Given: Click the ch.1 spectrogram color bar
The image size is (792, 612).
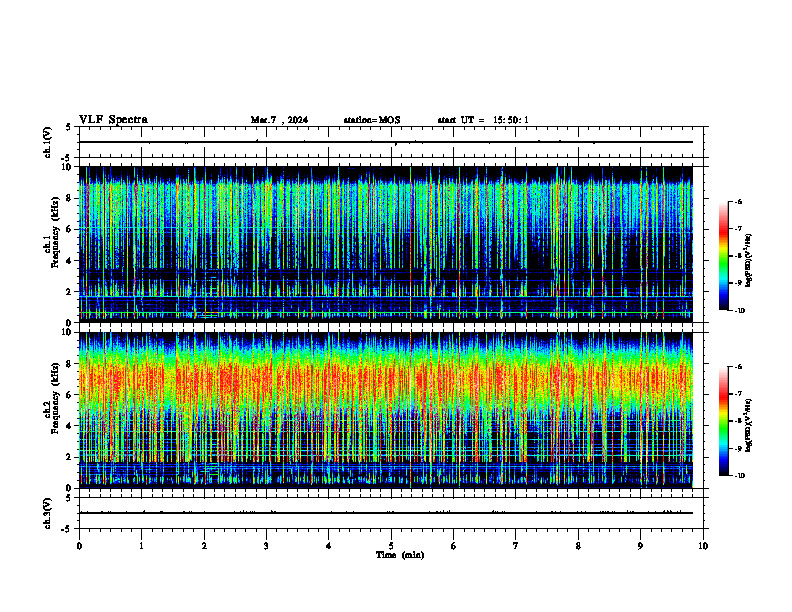Looking at the screenshot, I should 724,256.
